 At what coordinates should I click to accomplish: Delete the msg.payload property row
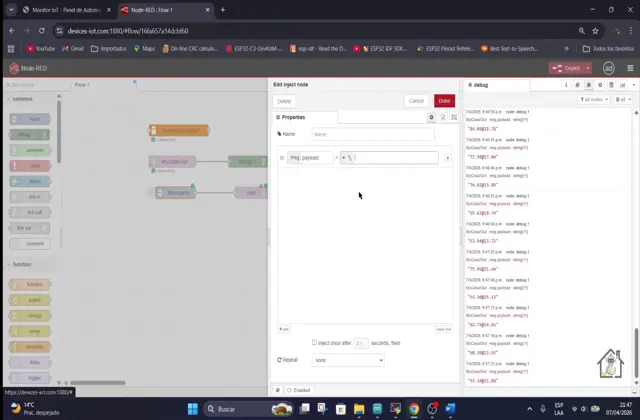pos(447,158)
